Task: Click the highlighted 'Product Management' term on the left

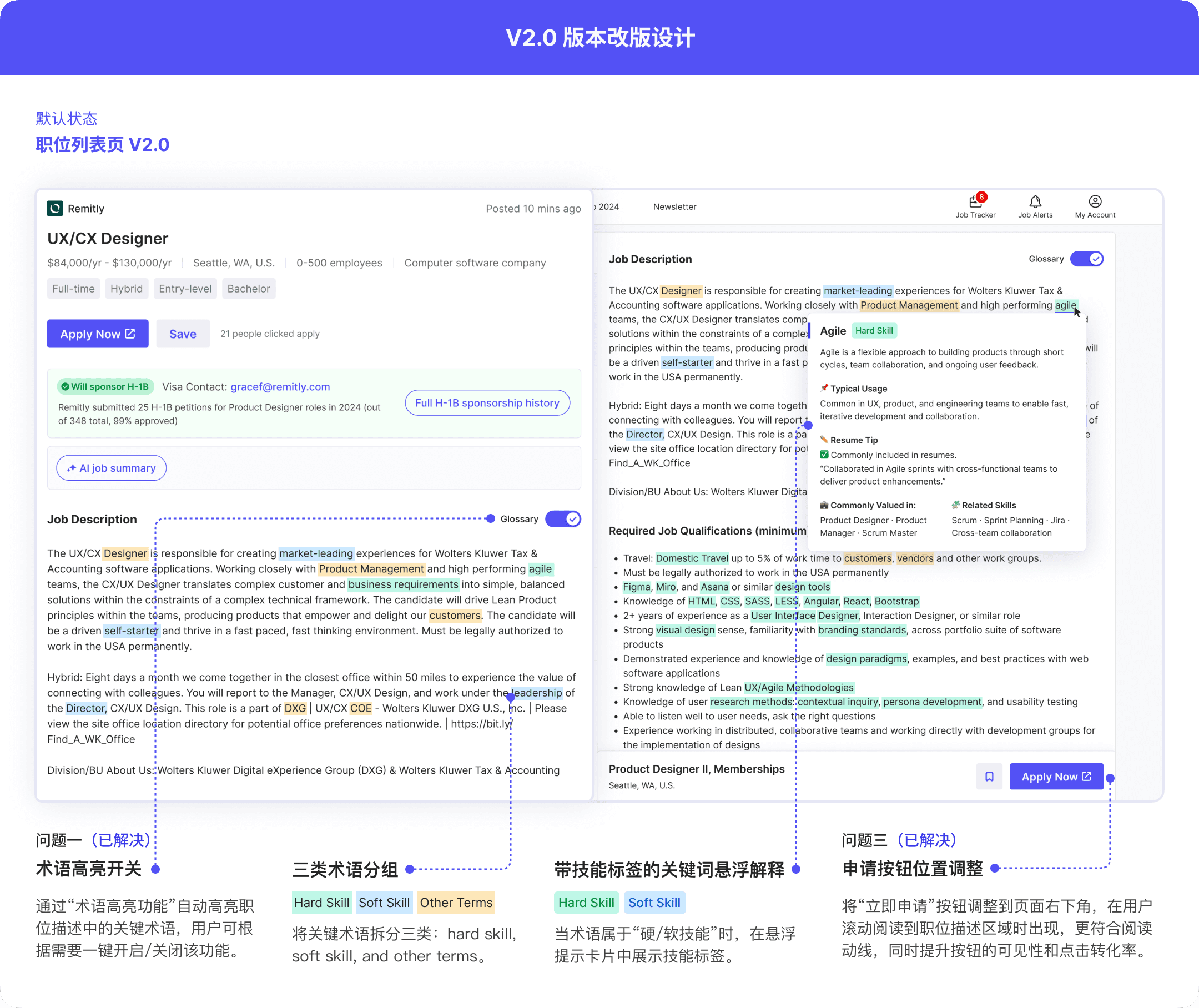Action: pos(371,569)
